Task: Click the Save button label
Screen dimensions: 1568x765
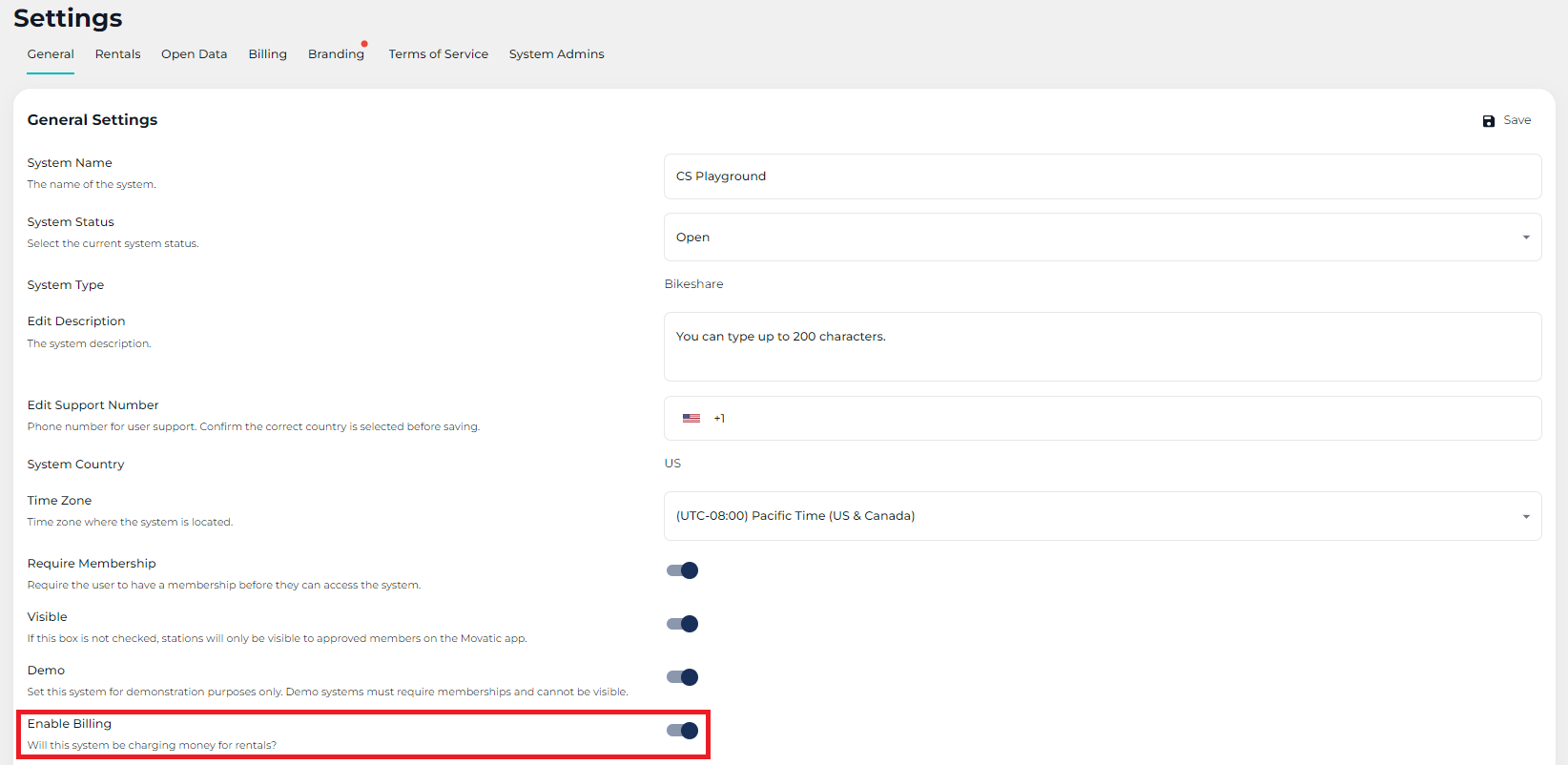Action: (1516, 120)
